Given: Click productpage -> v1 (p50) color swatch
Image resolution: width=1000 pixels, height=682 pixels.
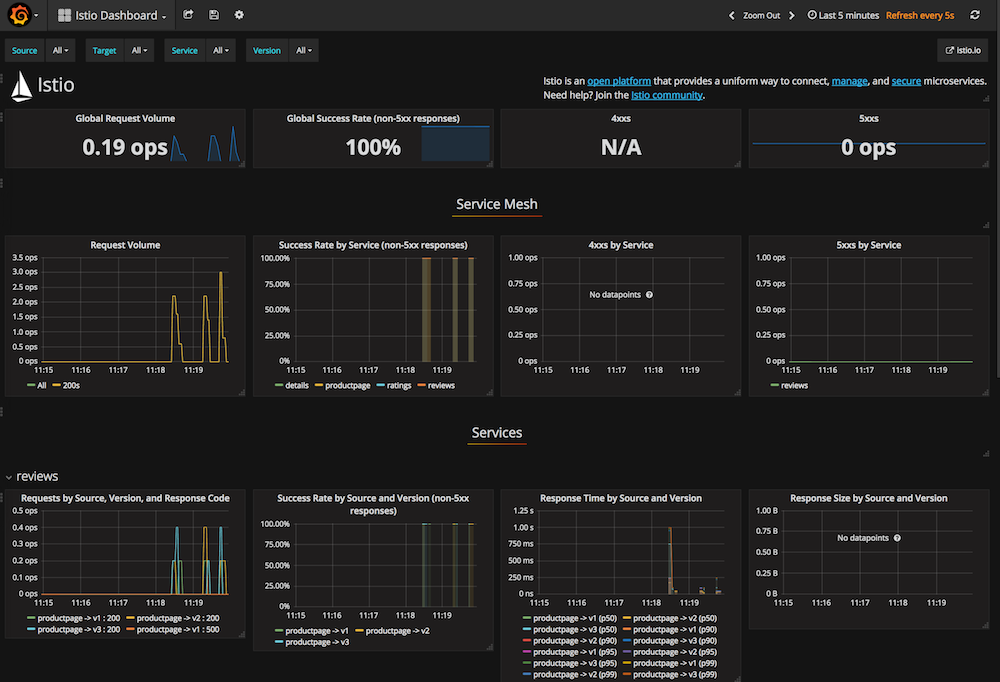Looking at the screenshot, I should (527, 618).
